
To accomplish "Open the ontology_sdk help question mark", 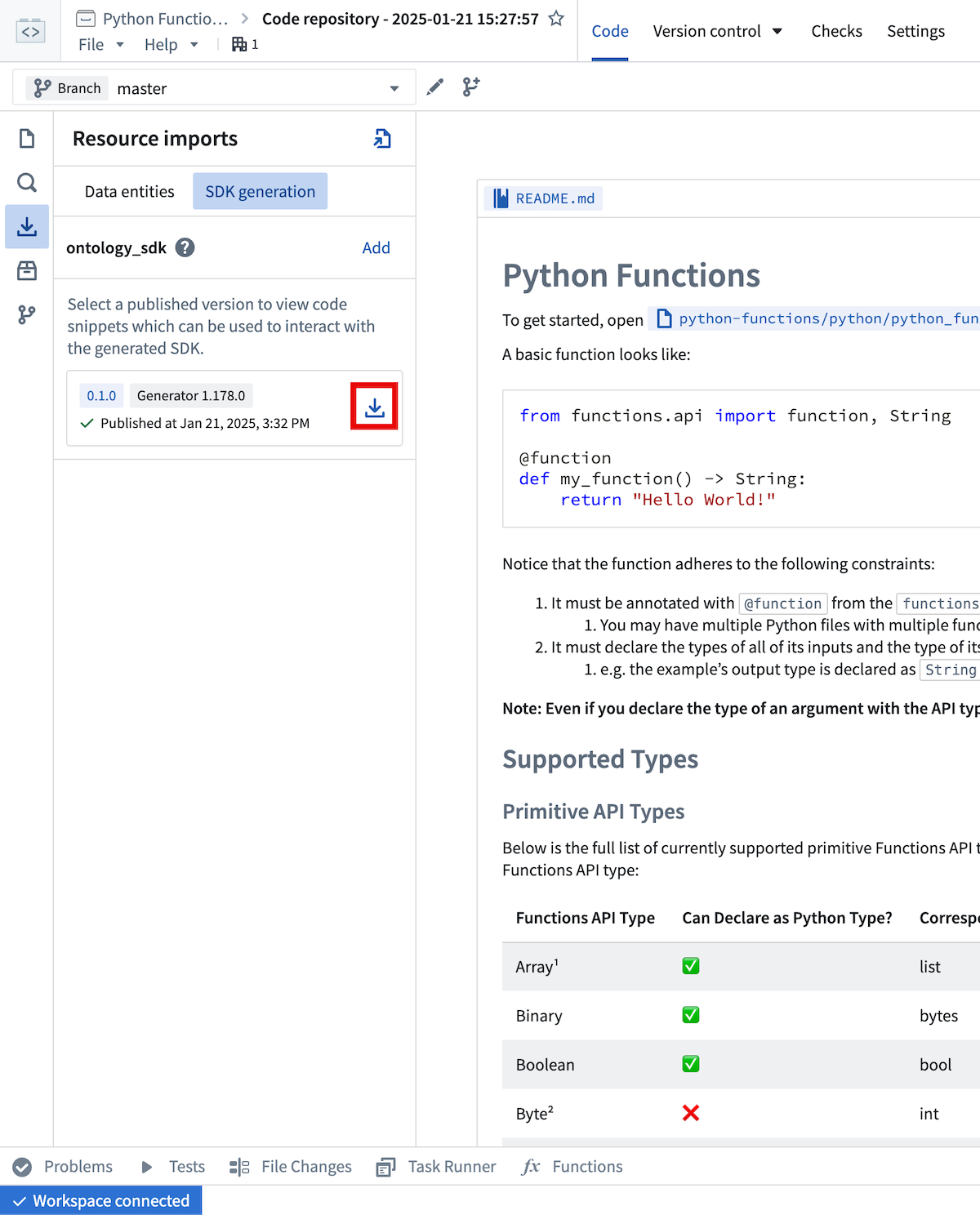I will [185, 247].
